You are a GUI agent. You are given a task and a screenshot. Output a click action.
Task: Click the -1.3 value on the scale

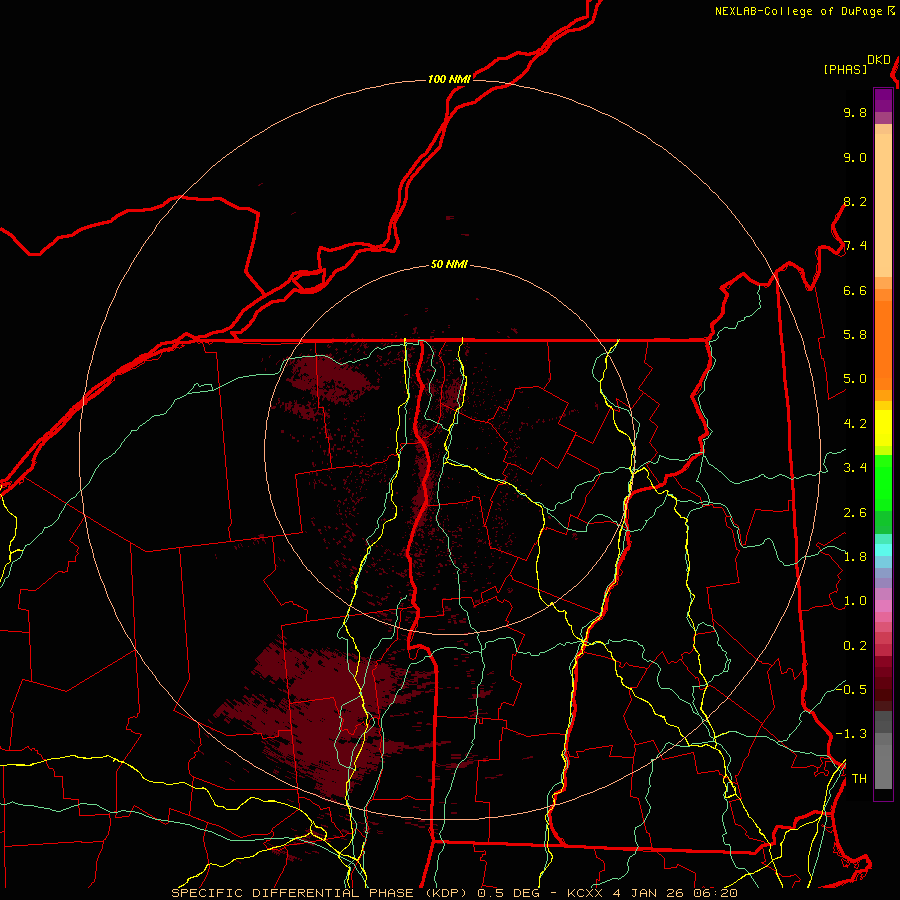(x=851, y=735)
